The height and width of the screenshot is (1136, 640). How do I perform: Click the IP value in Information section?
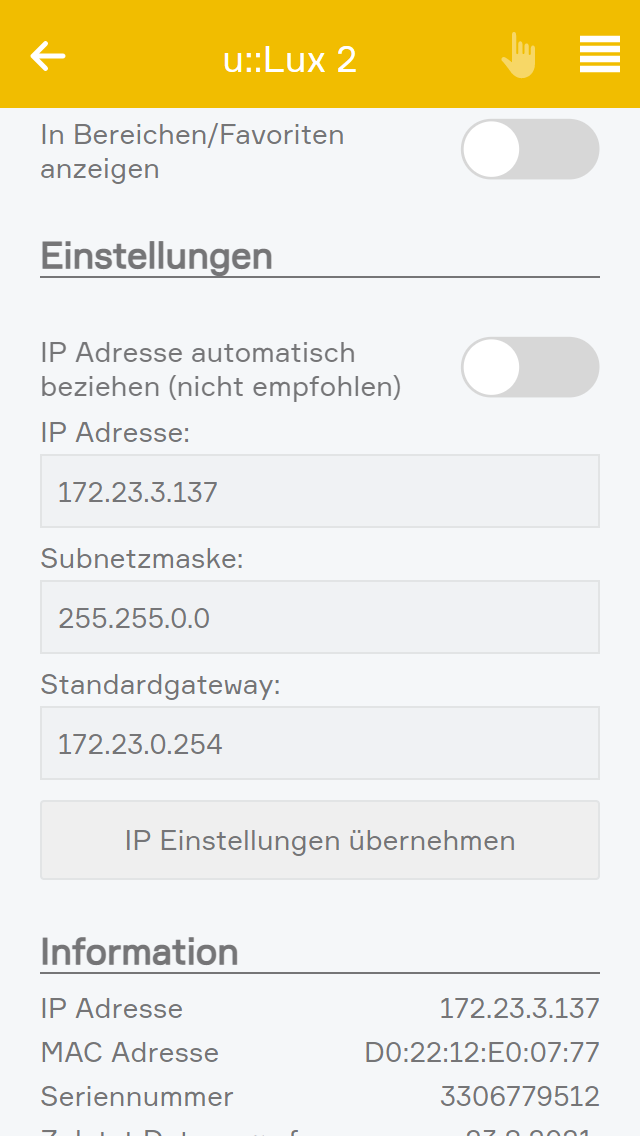pos(519,1008)
